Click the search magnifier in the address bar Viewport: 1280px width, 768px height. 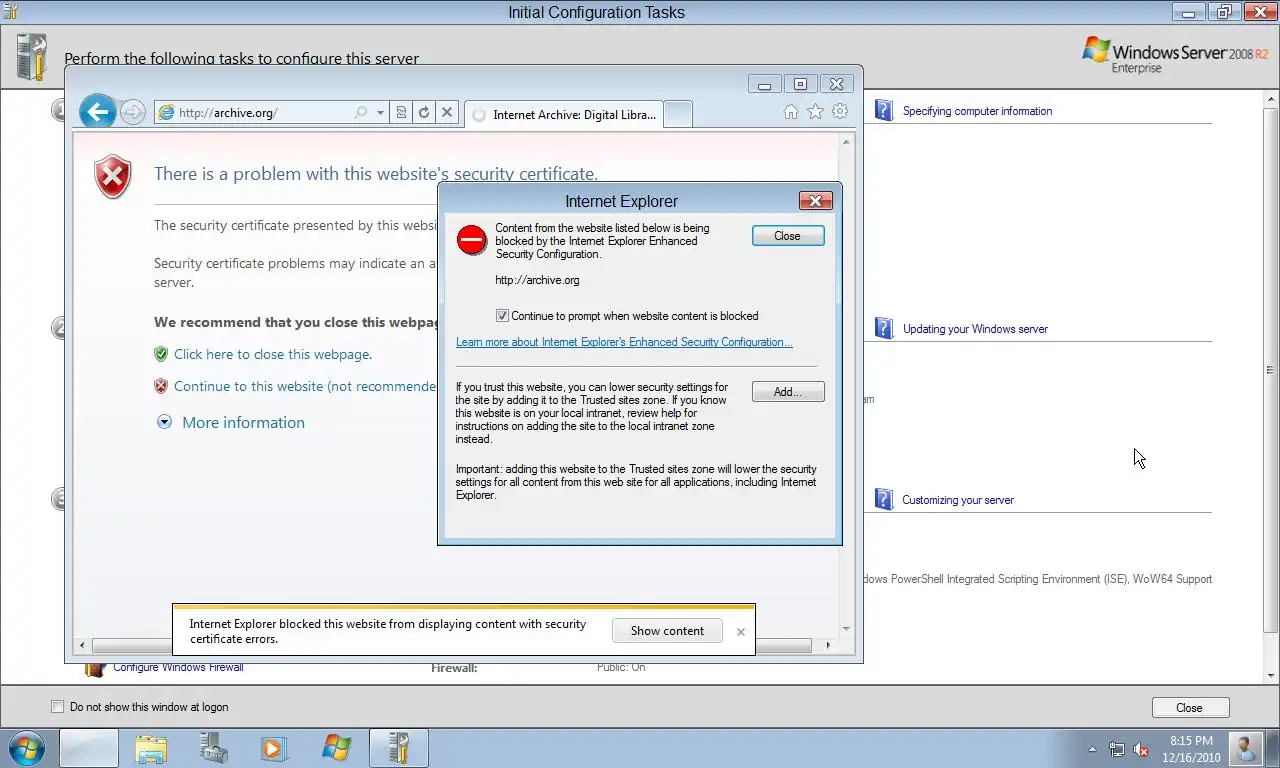coord(361,113)
